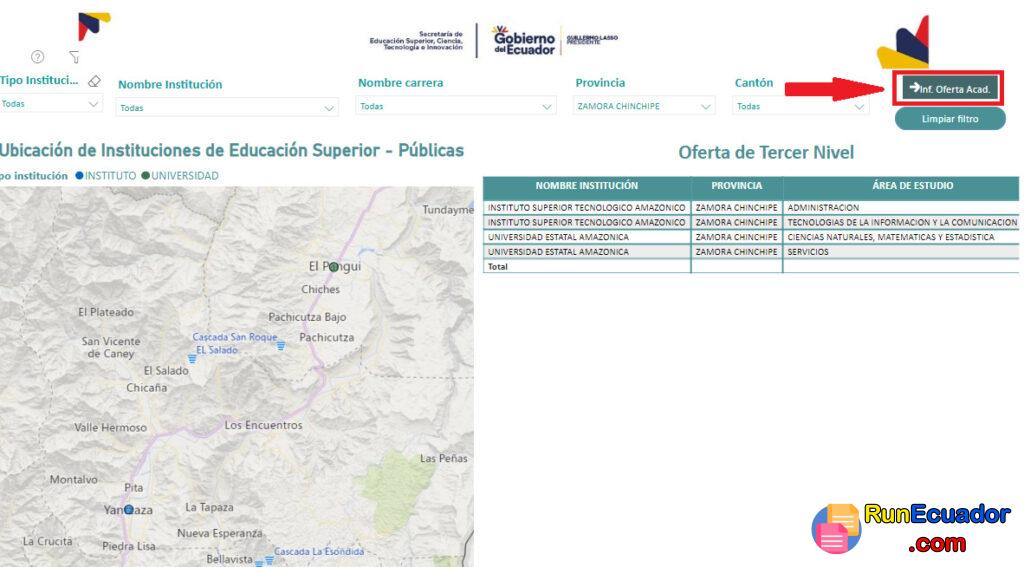Click the Oferta de Tercer Nivel title
The height and width of the screenshot is (567, 1024).
(766, 153)
